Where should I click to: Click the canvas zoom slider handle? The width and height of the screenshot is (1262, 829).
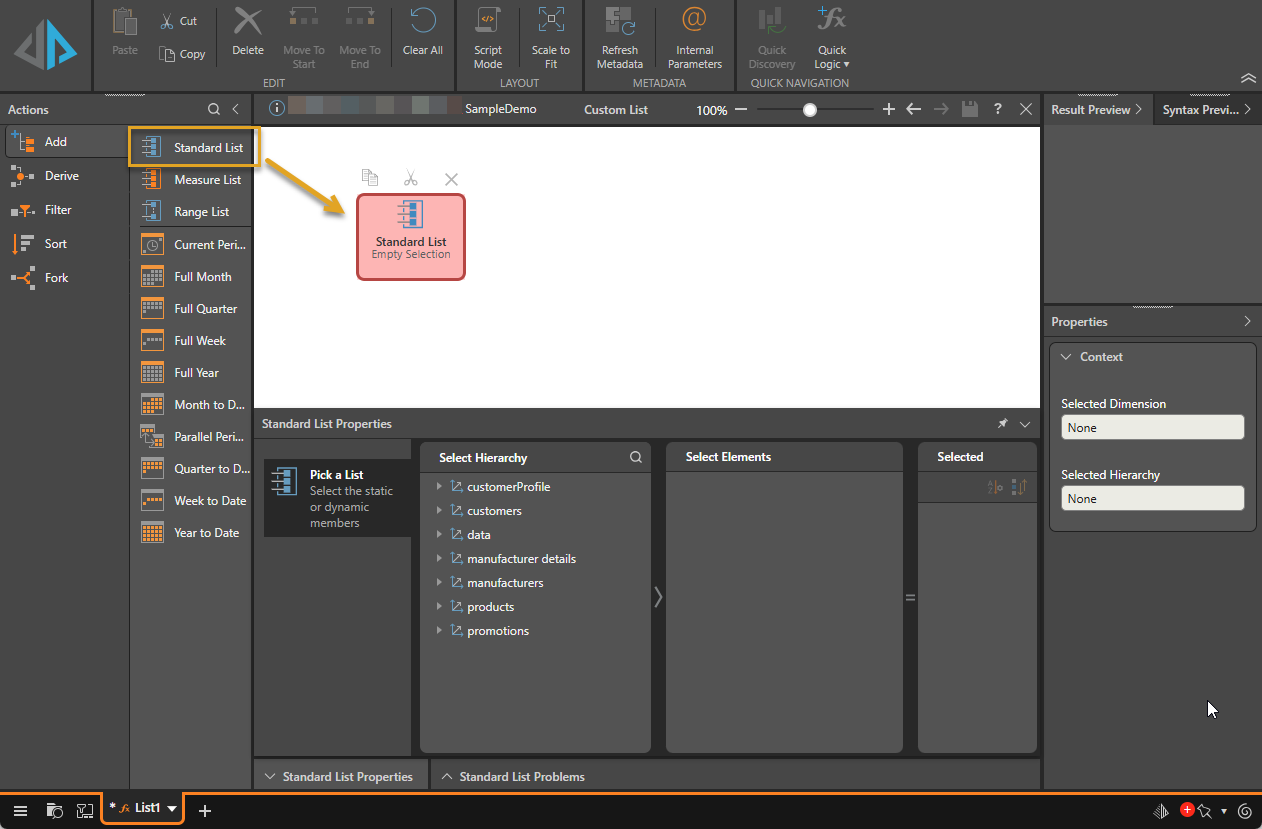pyautogui.click(x=810, y=110)
